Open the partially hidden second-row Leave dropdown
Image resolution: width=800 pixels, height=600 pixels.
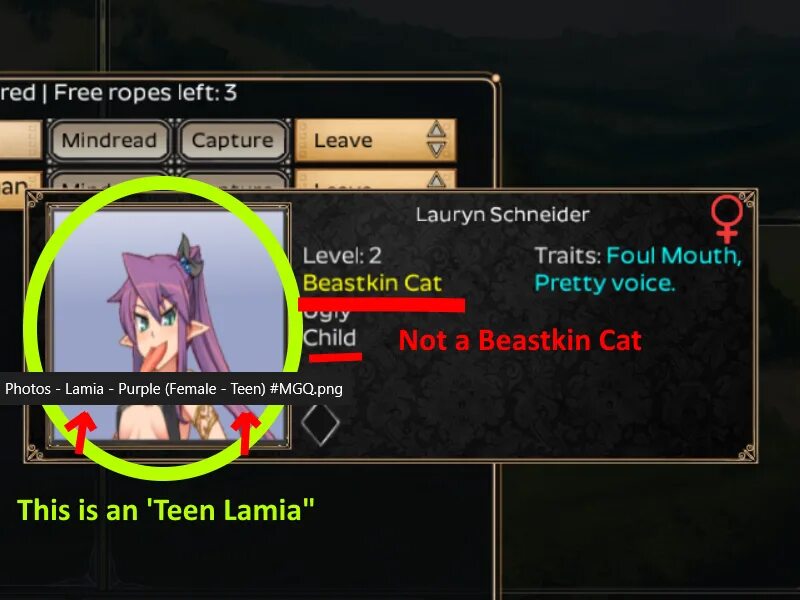tap(376, 180)
